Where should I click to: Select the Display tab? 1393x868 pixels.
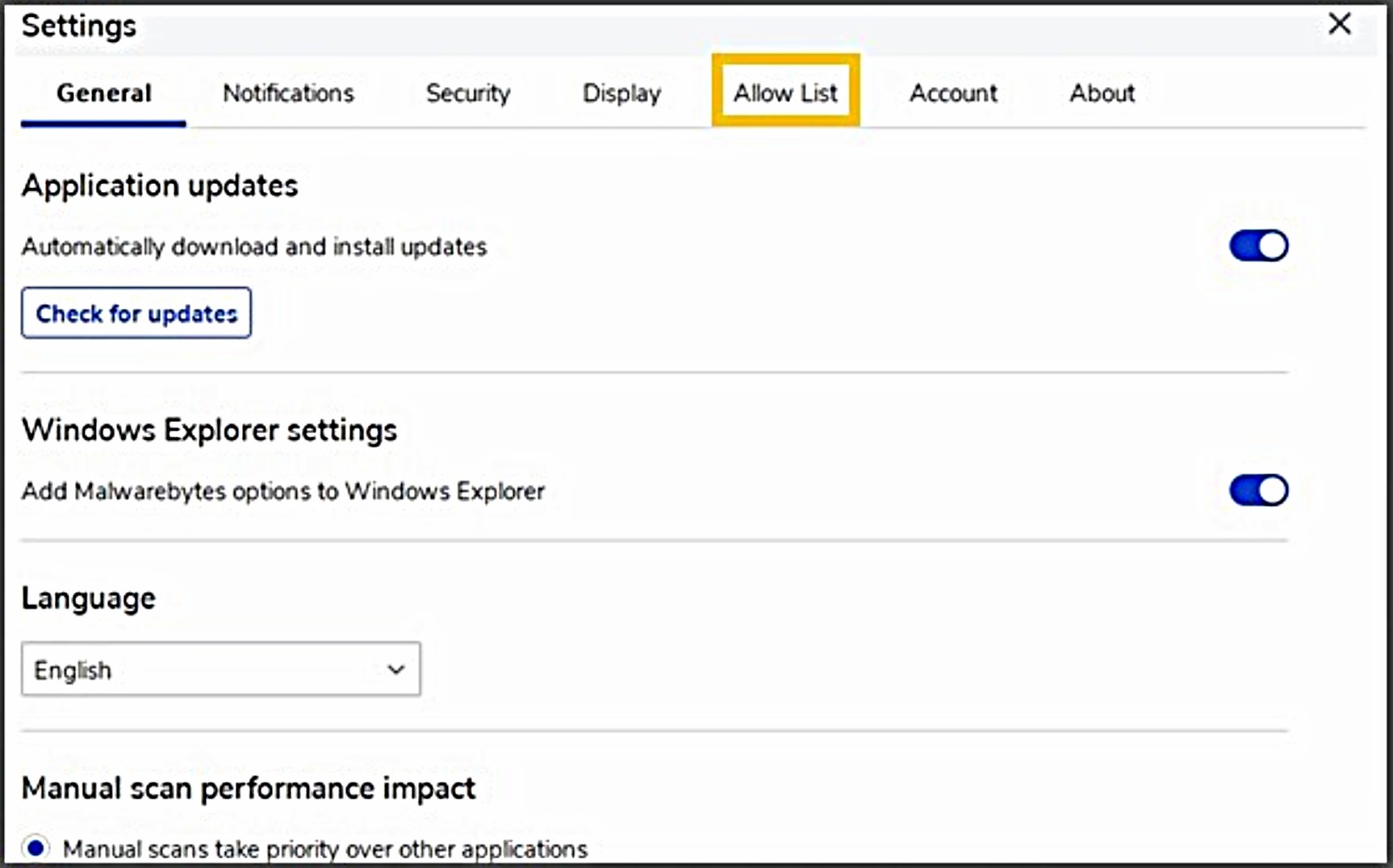(621, 94)
